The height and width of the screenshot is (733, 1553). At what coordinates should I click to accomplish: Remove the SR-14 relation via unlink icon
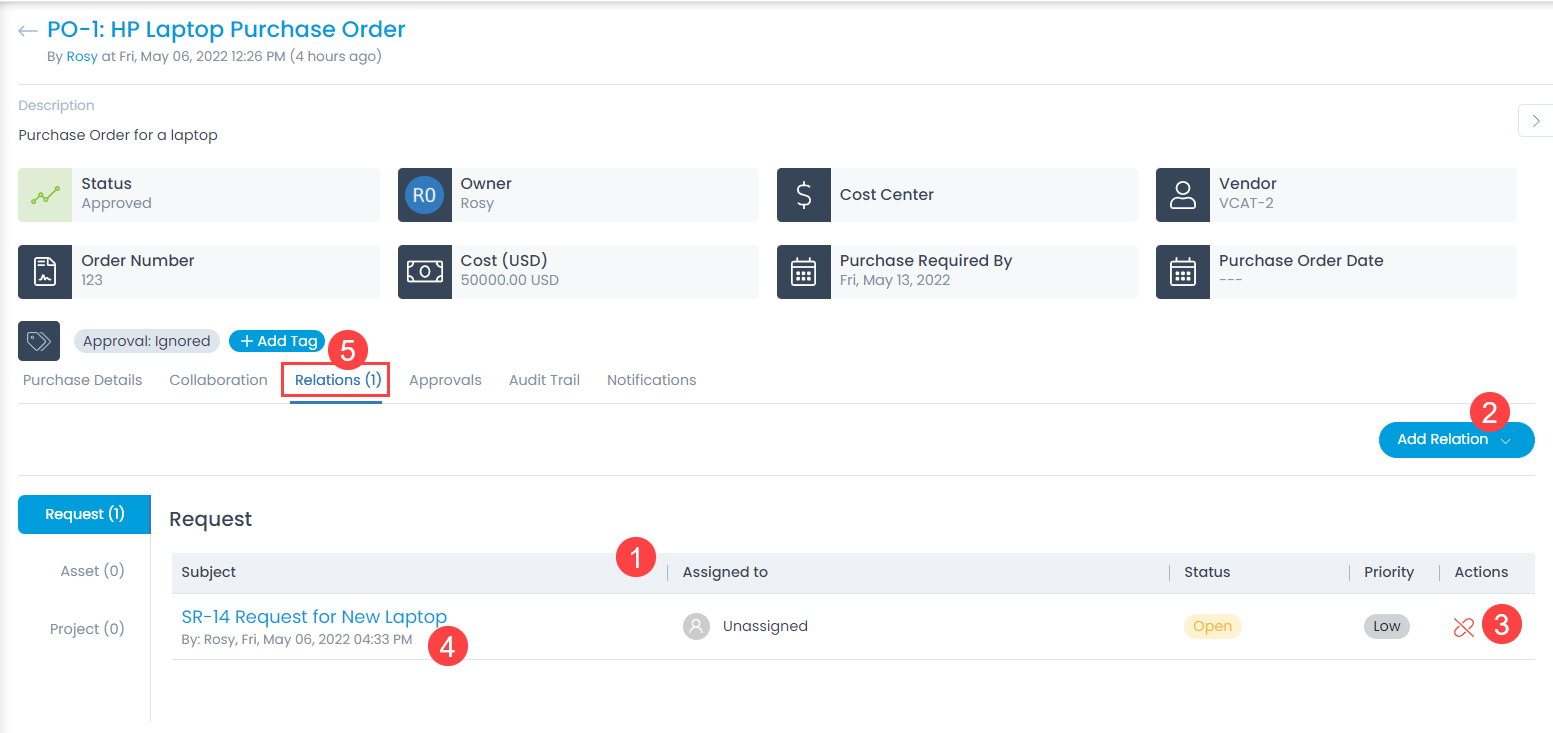pos(1463,625)
